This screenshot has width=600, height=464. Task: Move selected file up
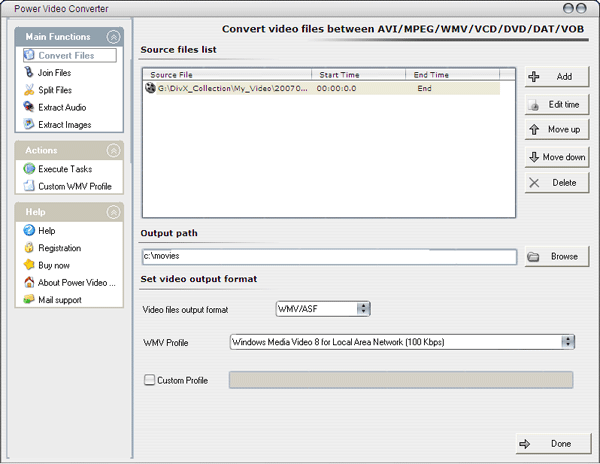tap(557, 129)
